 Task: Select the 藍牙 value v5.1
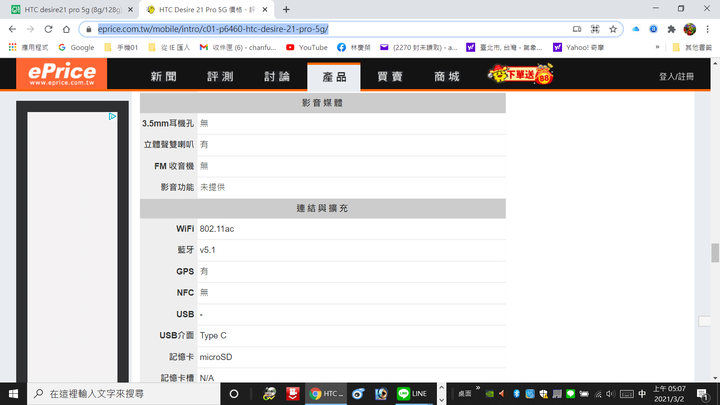(x=208, y=250)
